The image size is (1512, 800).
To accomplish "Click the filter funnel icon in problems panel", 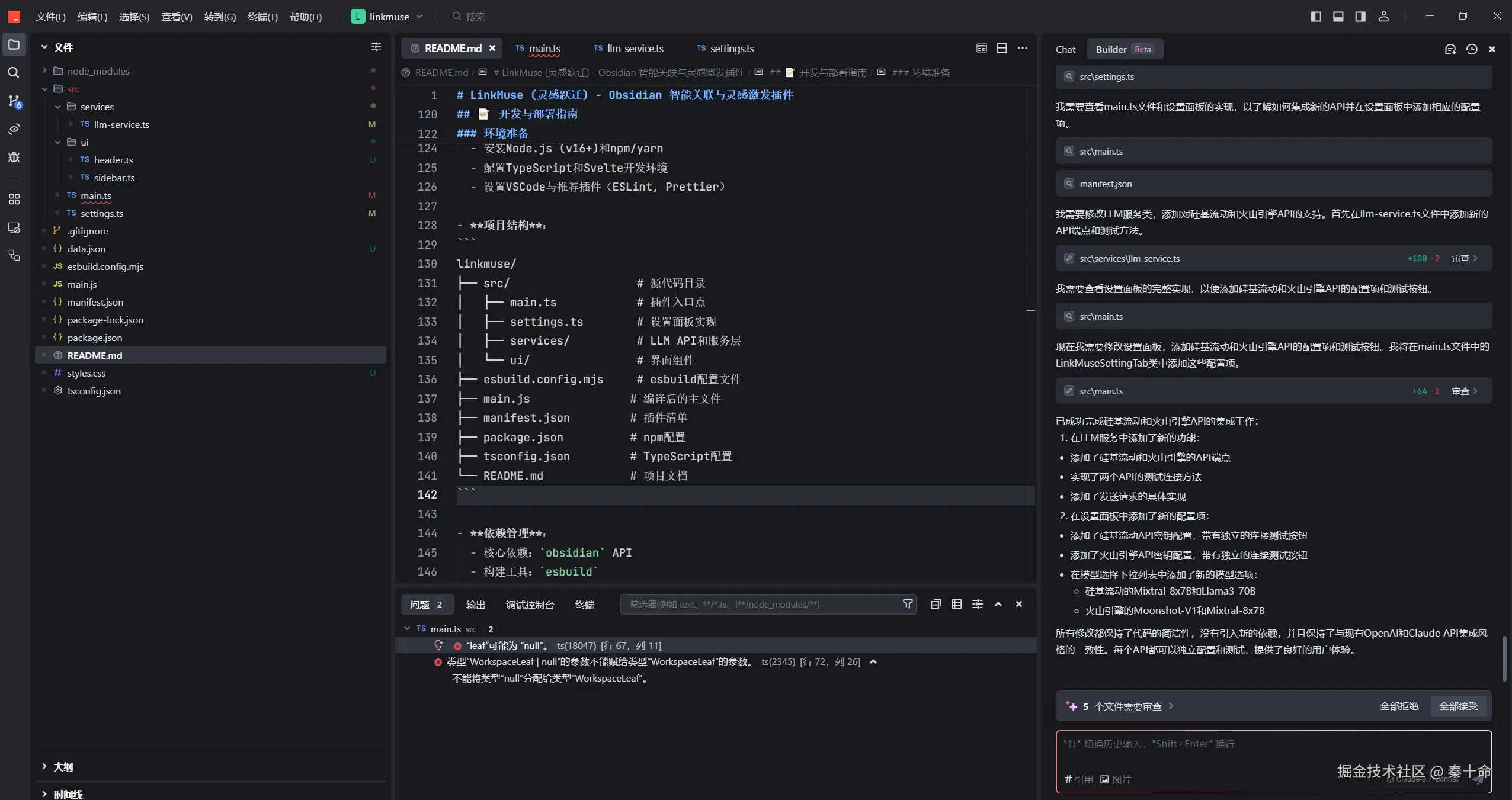I will click(x=907, y=604).
